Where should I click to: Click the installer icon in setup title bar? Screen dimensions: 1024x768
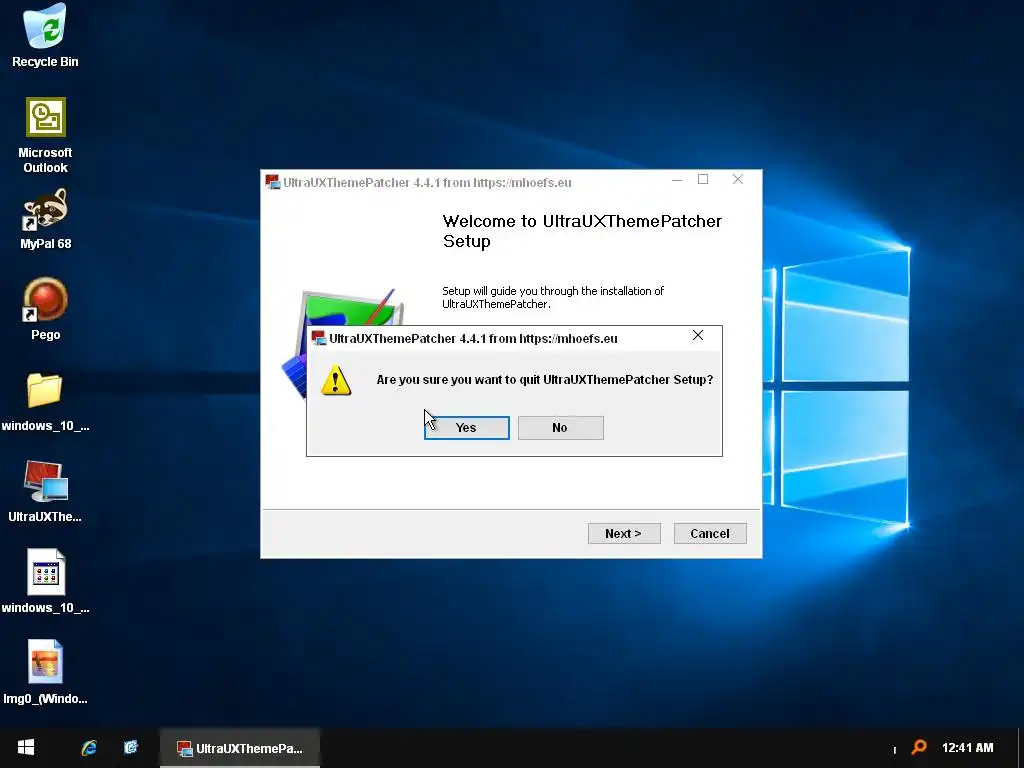(x=272, y=182)
